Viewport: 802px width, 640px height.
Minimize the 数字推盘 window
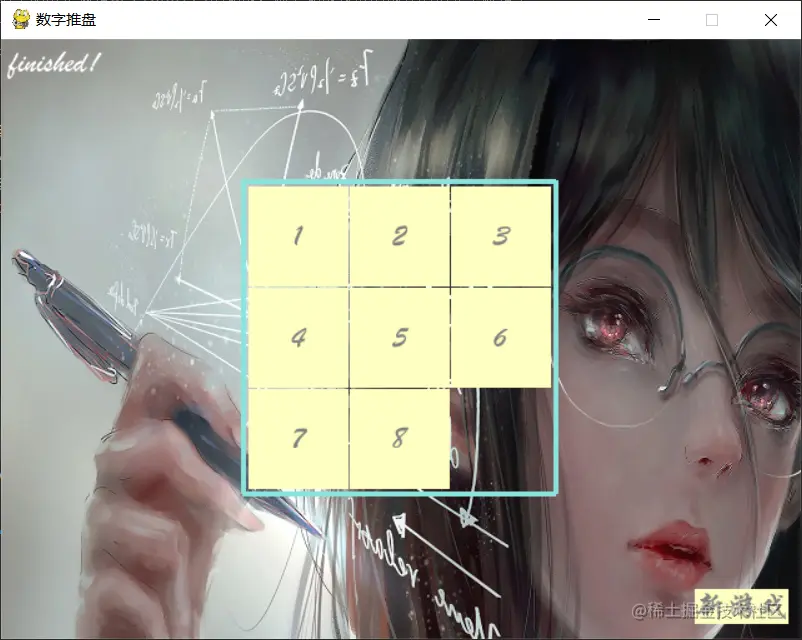(654, 20)
